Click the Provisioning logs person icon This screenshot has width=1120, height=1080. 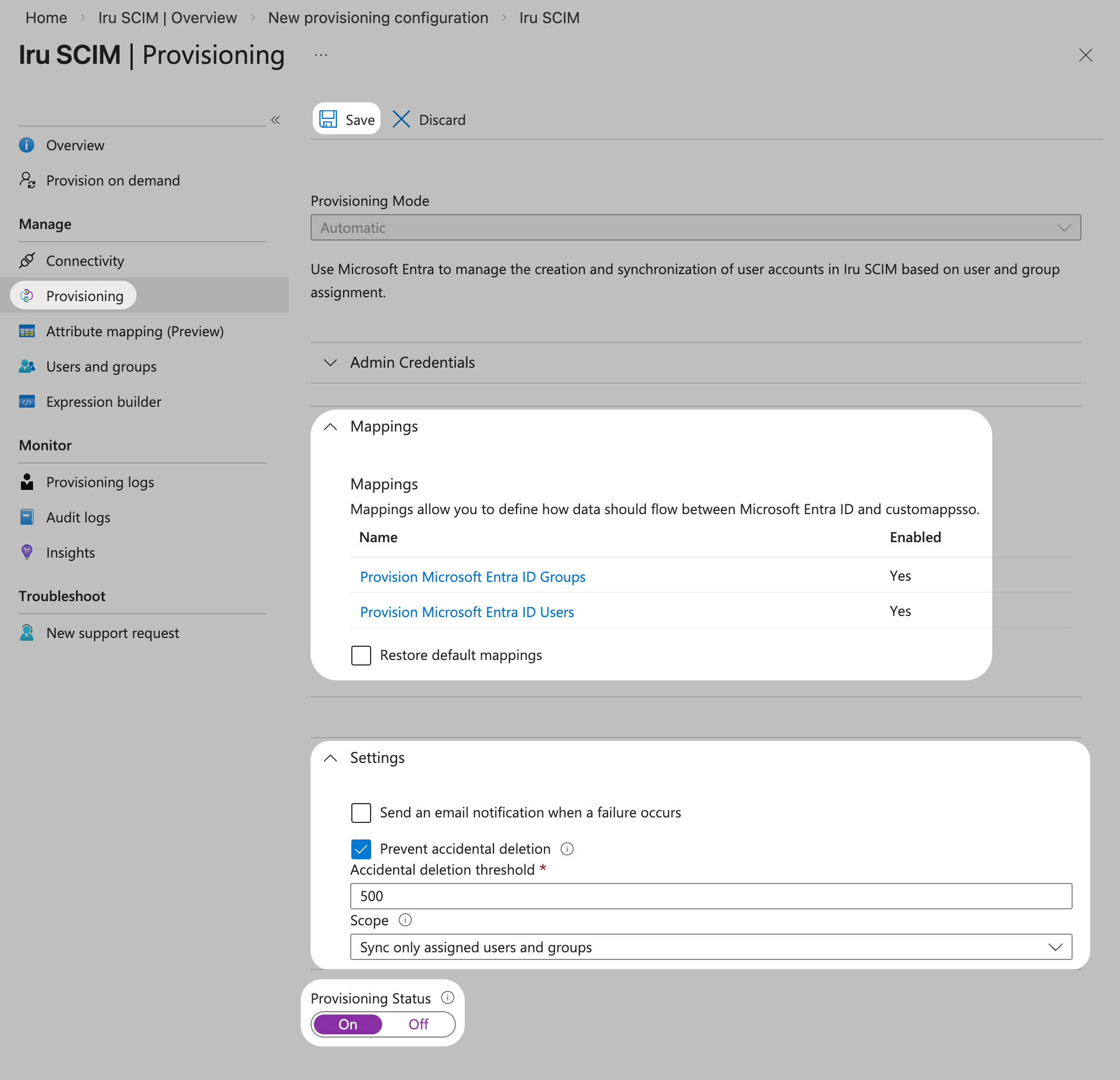[x=27, y=482]
